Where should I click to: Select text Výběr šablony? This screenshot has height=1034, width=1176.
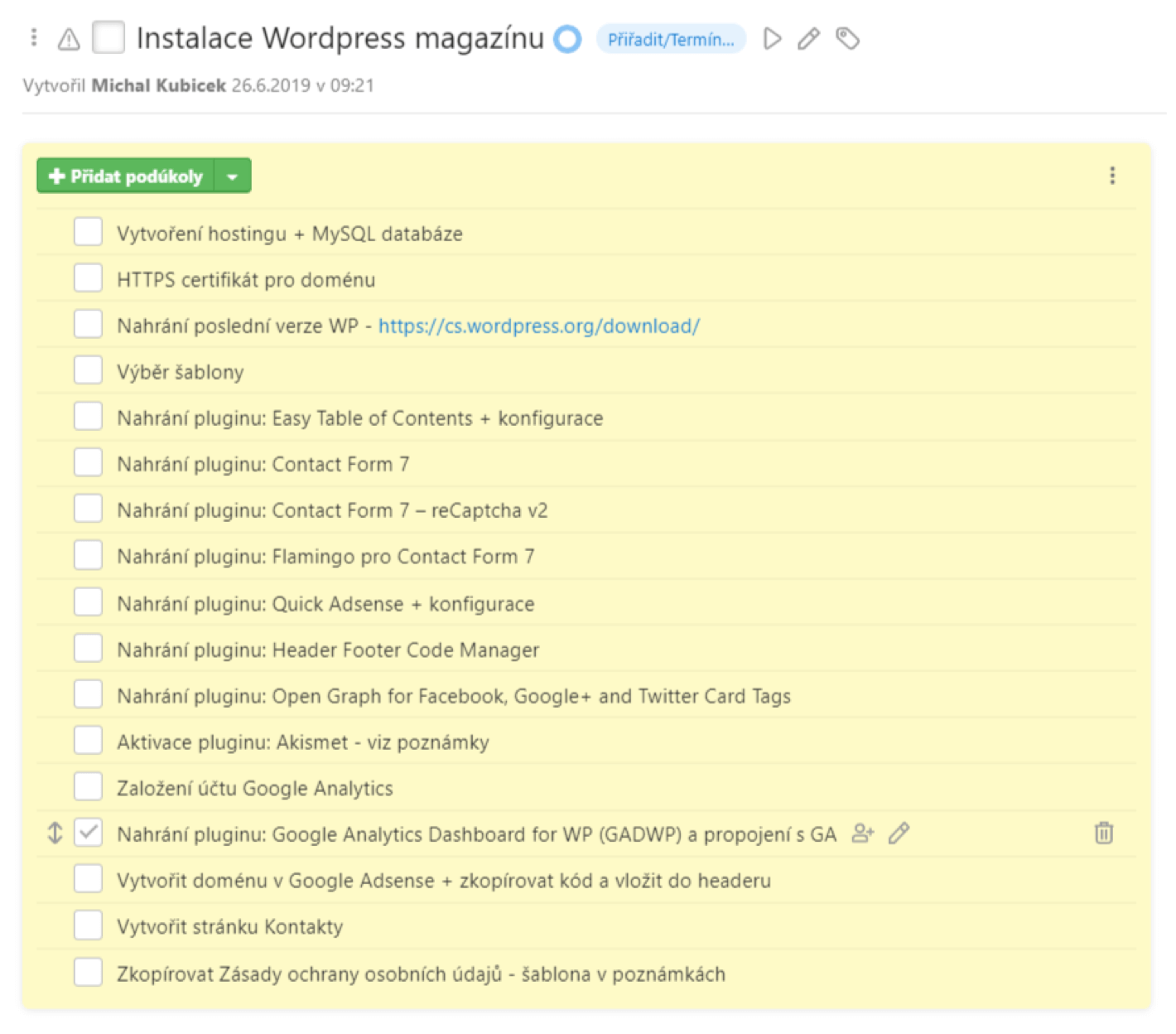point(181,372)
